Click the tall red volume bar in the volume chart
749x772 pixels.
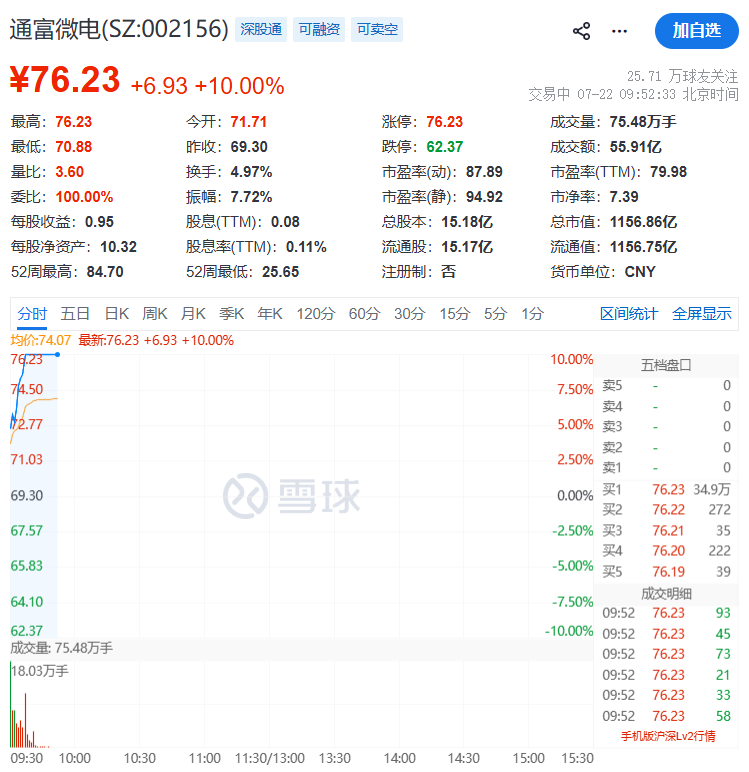(x=25, y=720)
